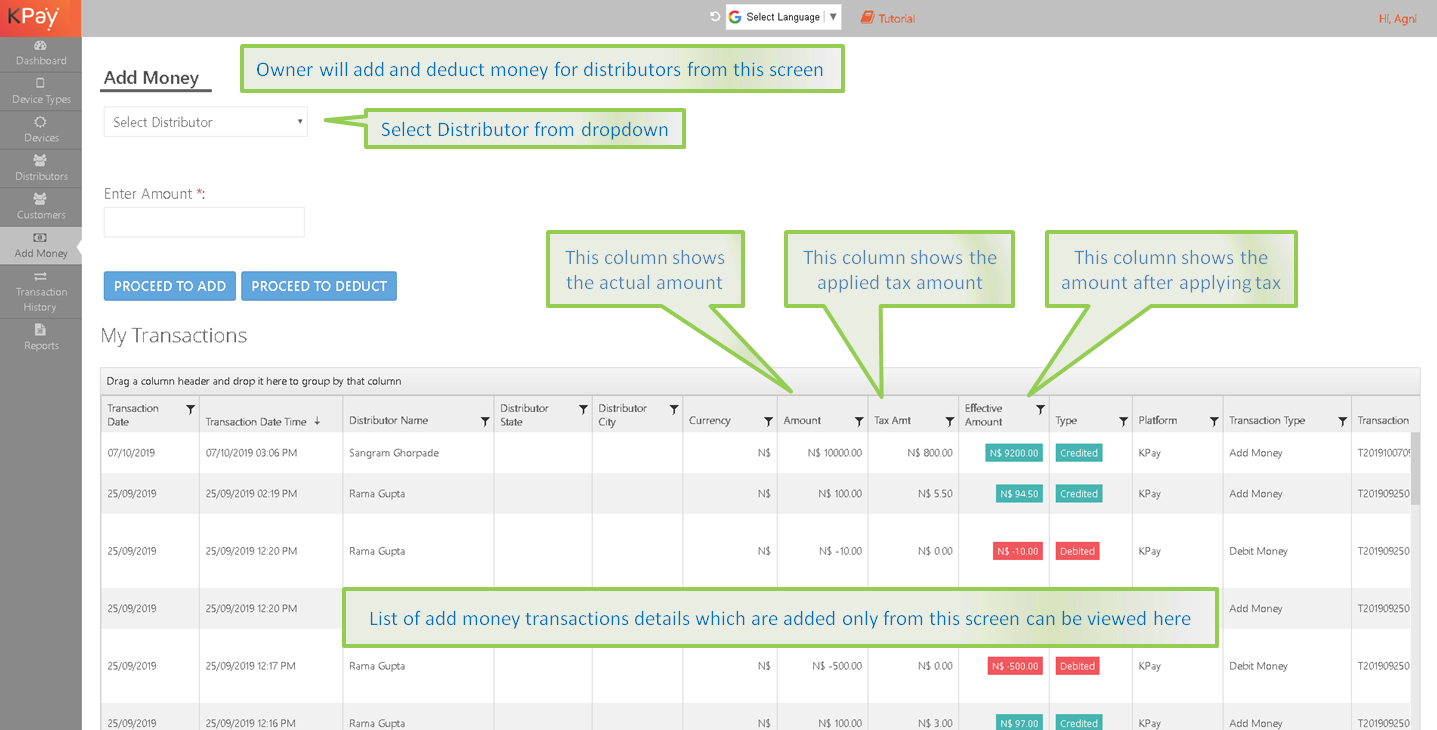
Task: Open Transaction History in sidebar
Action: 40,277
